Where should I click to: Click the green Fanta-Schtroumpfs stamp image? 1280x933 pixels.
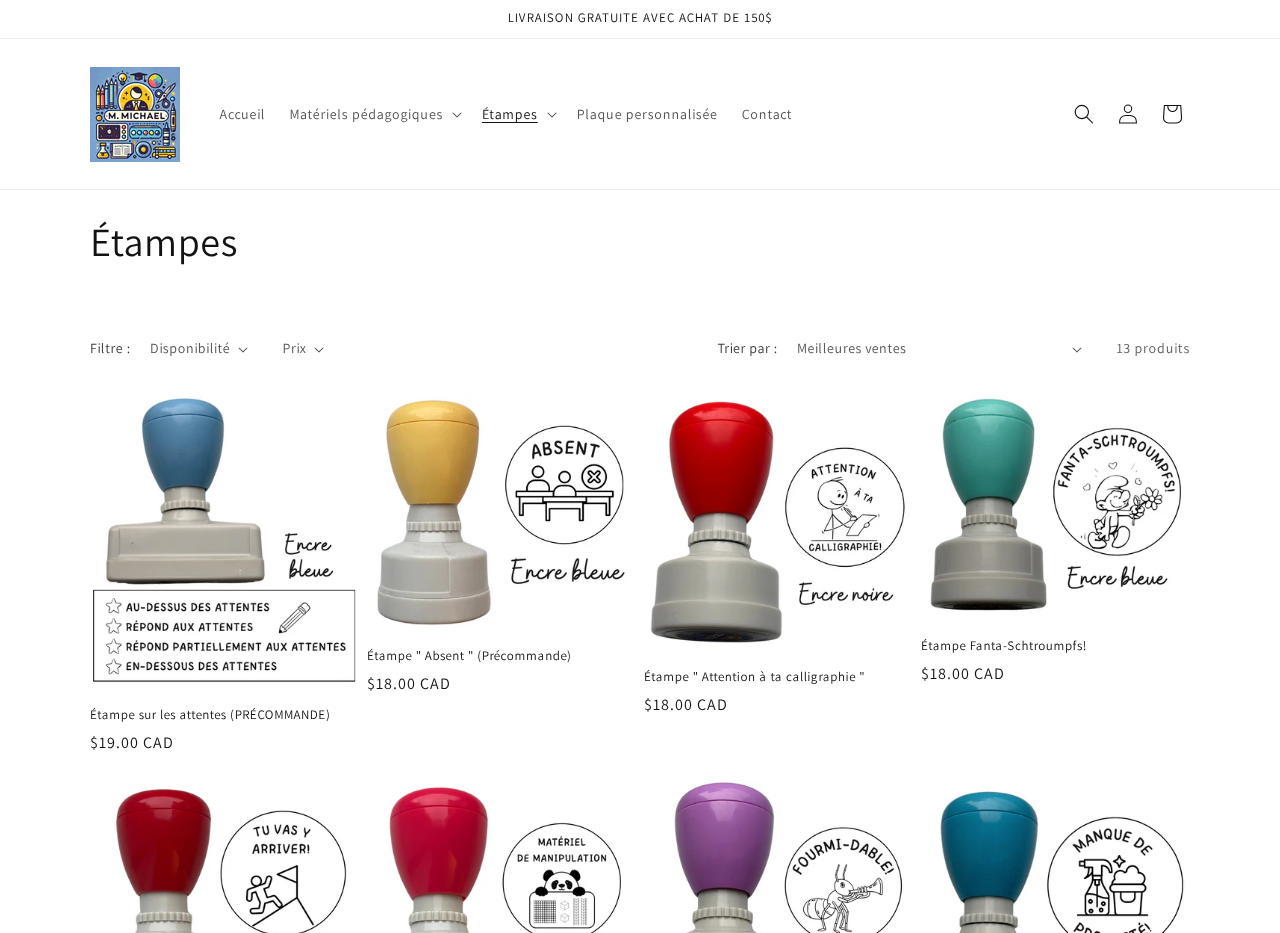[x=1055, y=507]
